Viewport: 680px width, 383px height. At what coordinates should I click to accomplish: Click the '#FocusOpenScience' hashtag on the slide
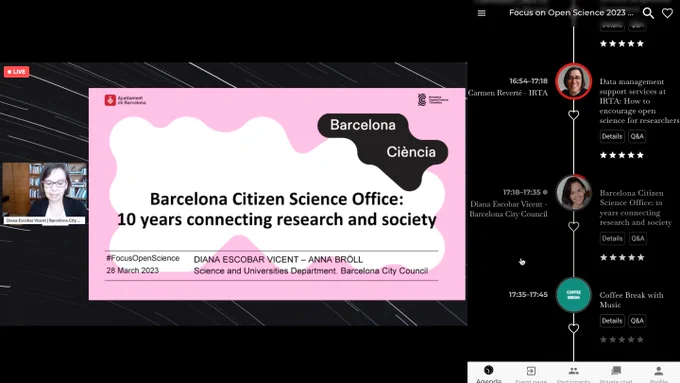[x=143, y=258]
